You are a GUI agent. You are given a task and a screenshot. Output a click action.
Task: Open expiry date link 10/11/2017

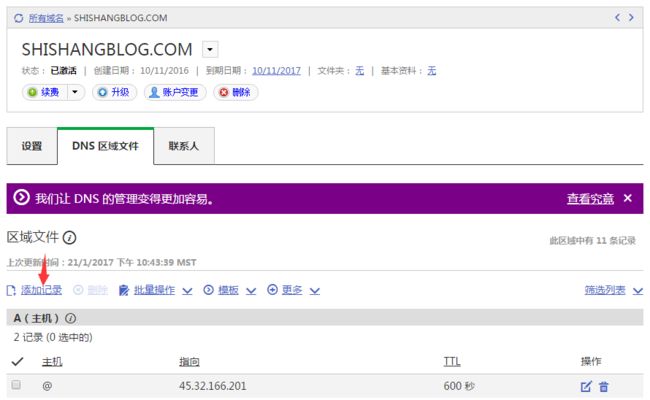point(276,70)
